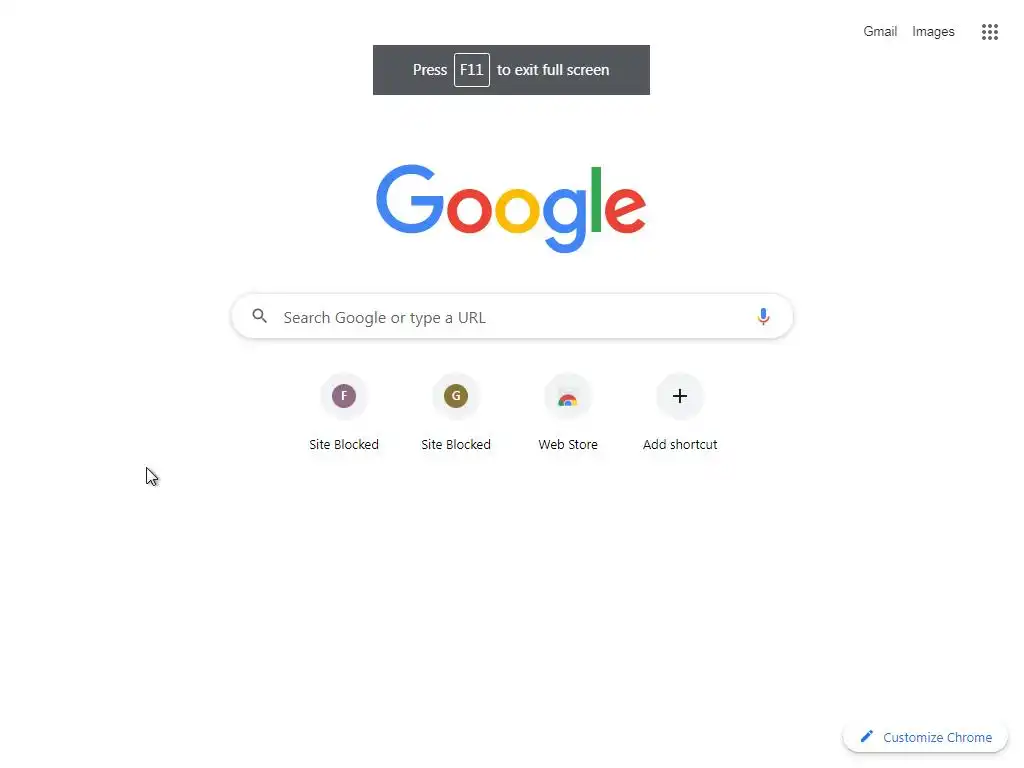Open the Web Store rainbow icon
This screenshot has width=1024, height=768.
(x=568, y=396)
